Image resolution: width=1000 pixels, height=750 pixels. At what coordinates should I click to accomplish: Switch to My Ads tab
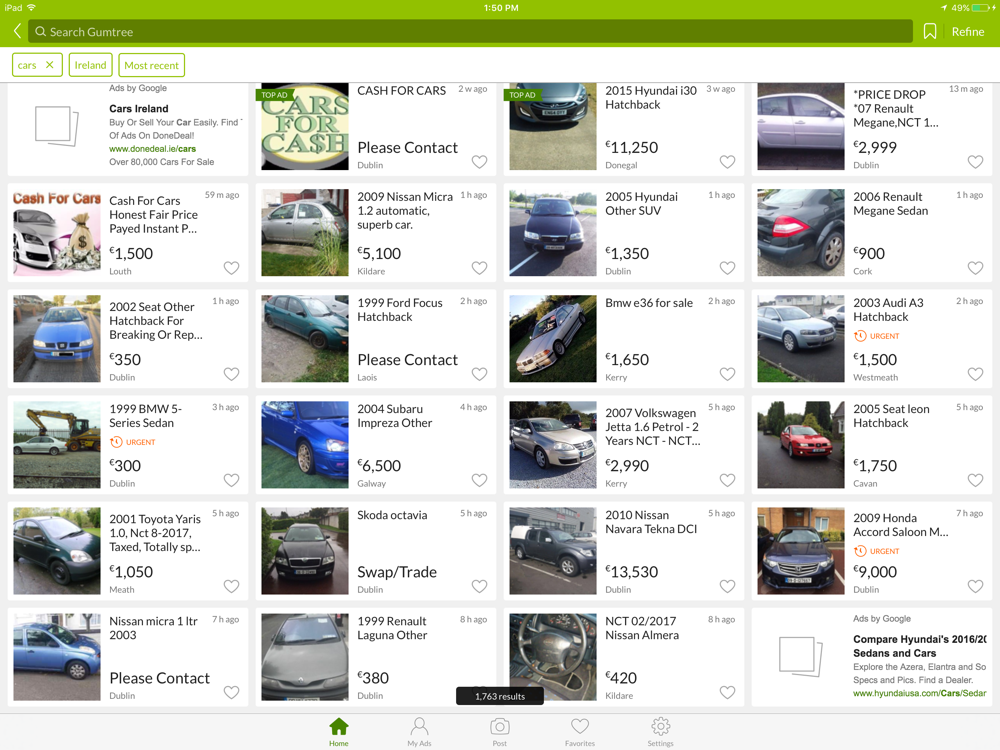click(420, 732)
